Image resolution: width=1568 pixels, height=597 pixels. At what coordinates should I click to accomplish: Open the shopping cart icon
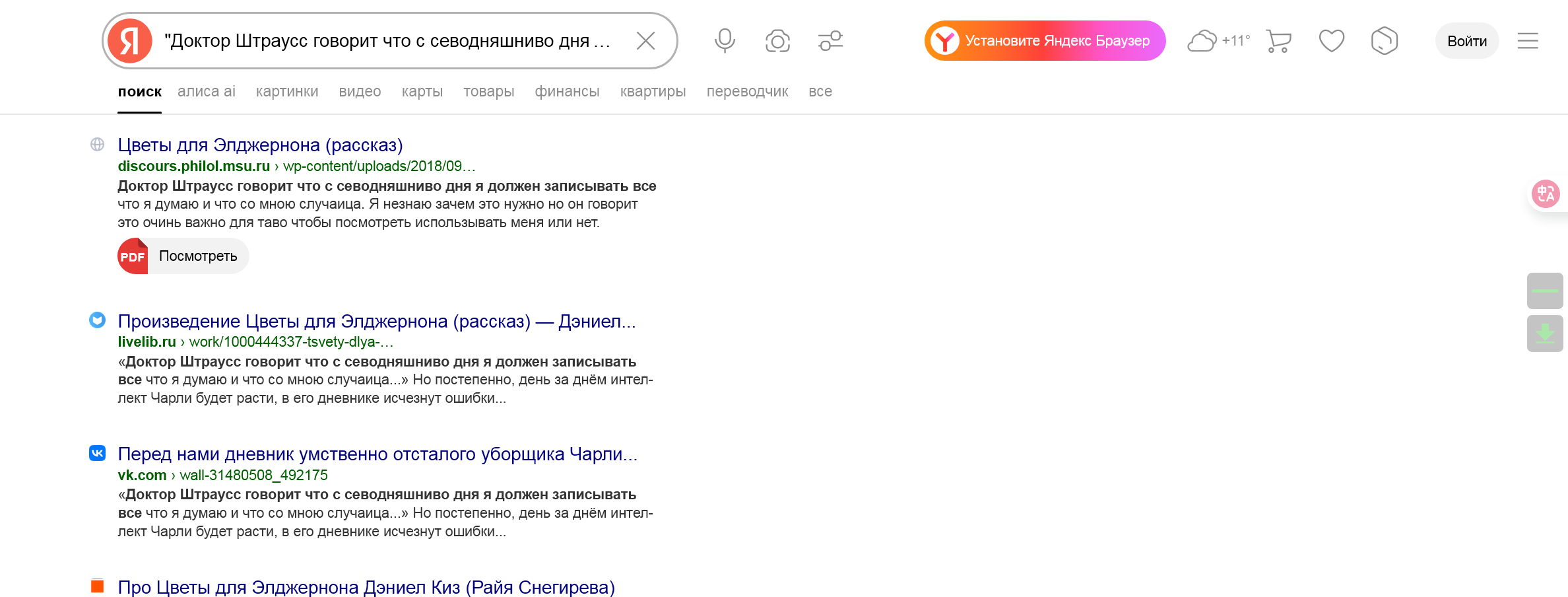click(1278, 41)
